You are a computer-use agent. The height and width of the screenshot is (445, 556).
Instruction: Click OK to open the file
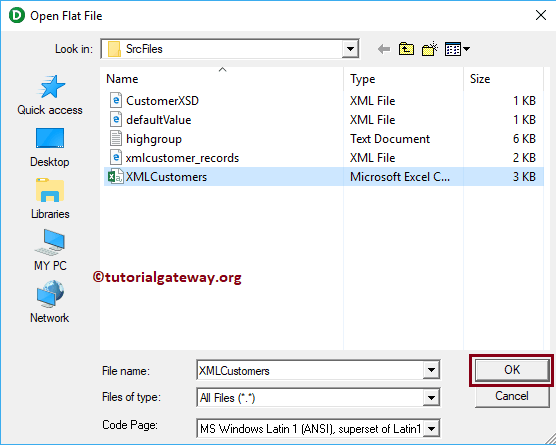click(x=512, y=370)
